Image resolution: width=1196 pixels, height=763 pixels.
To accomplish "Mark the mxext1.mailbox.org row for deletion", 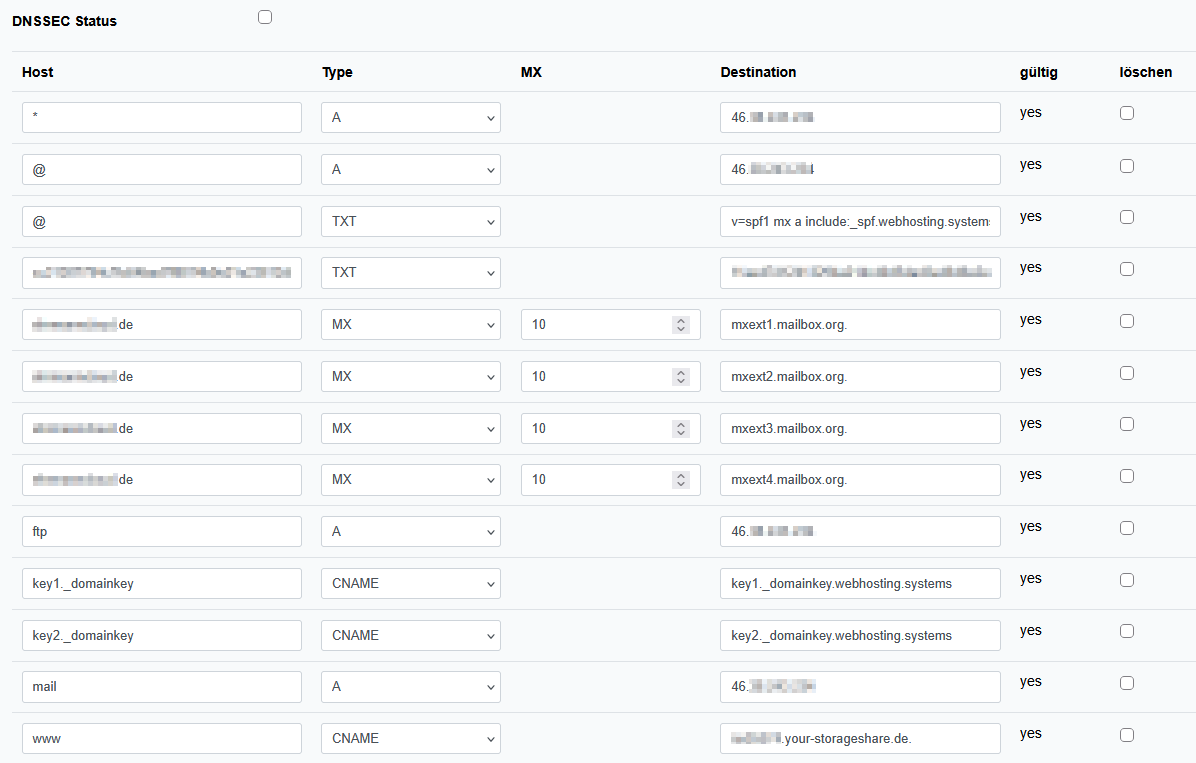I will click(1127, 321).
